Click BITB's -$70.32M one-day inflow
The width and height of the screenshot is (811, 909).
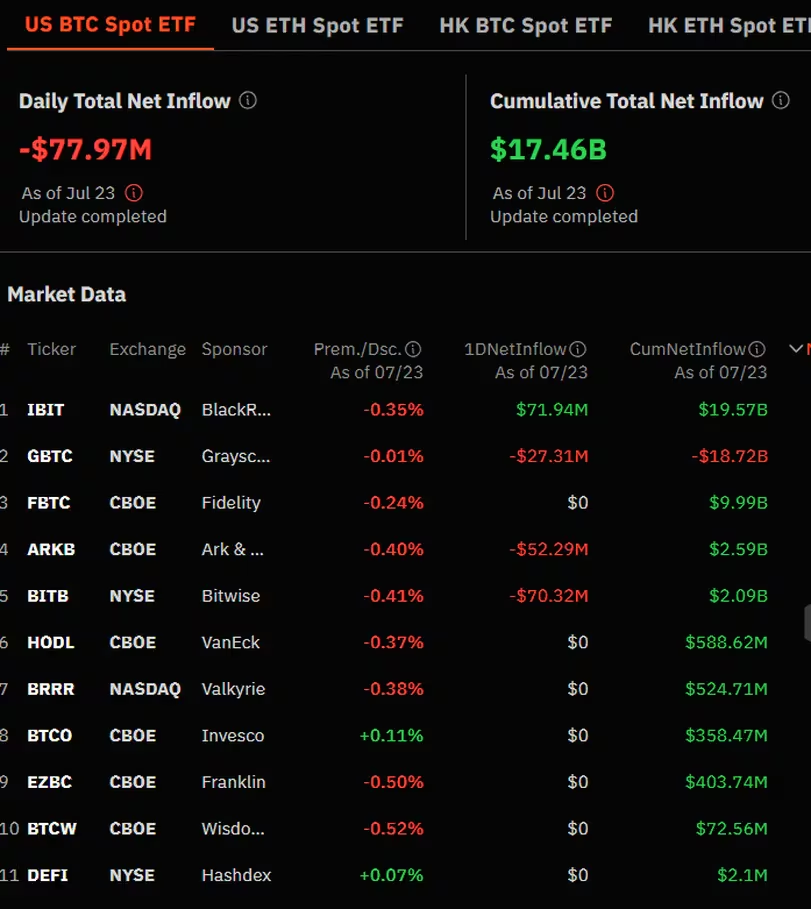coord(549,596)
